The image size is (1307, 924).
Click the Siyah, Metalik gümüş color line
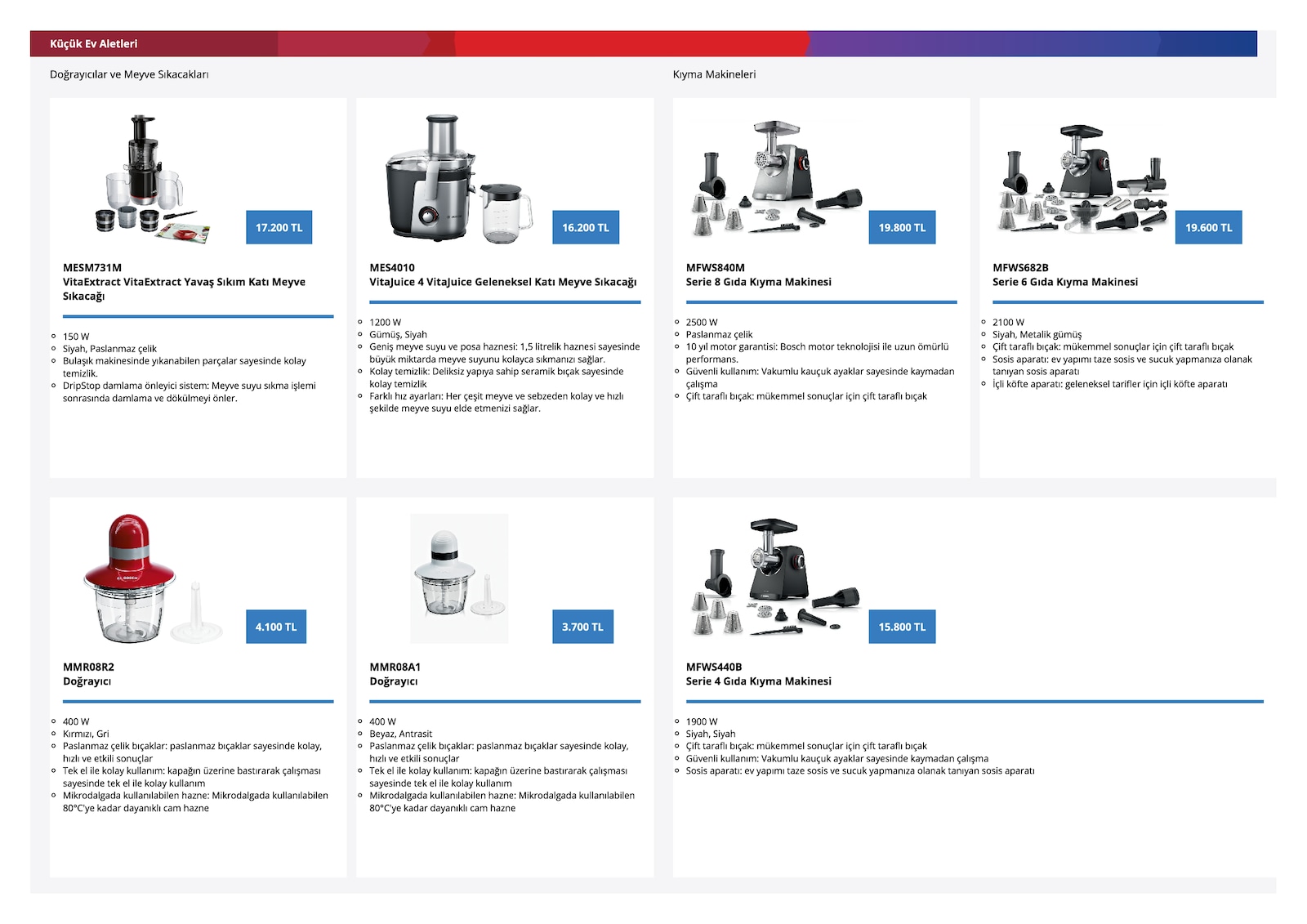(x=1037, y=334)
